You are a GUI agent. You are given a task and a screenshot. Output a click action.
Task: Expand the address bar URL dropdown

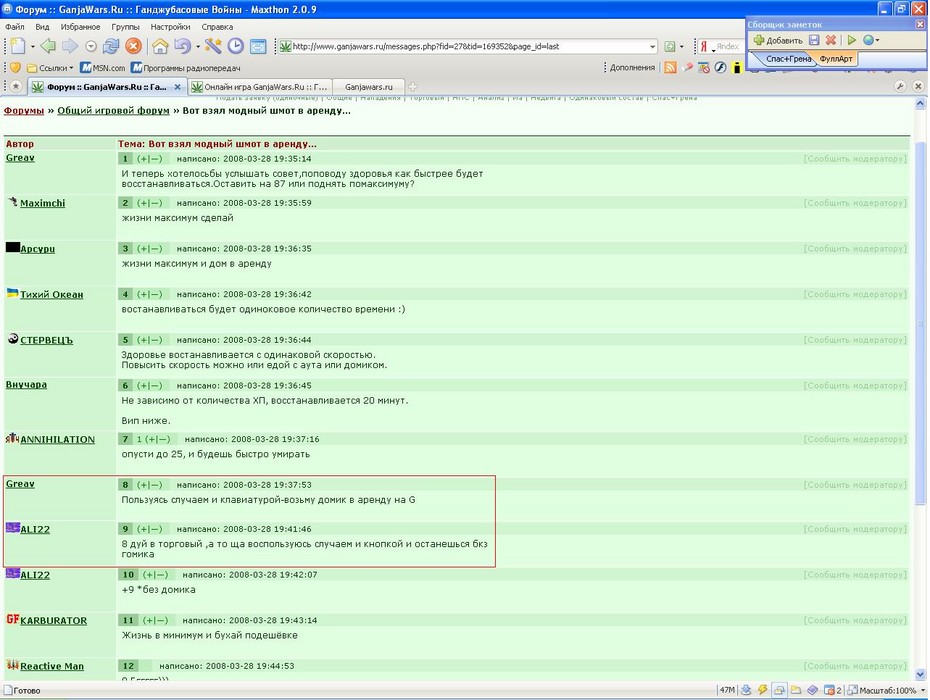(652, 46)
